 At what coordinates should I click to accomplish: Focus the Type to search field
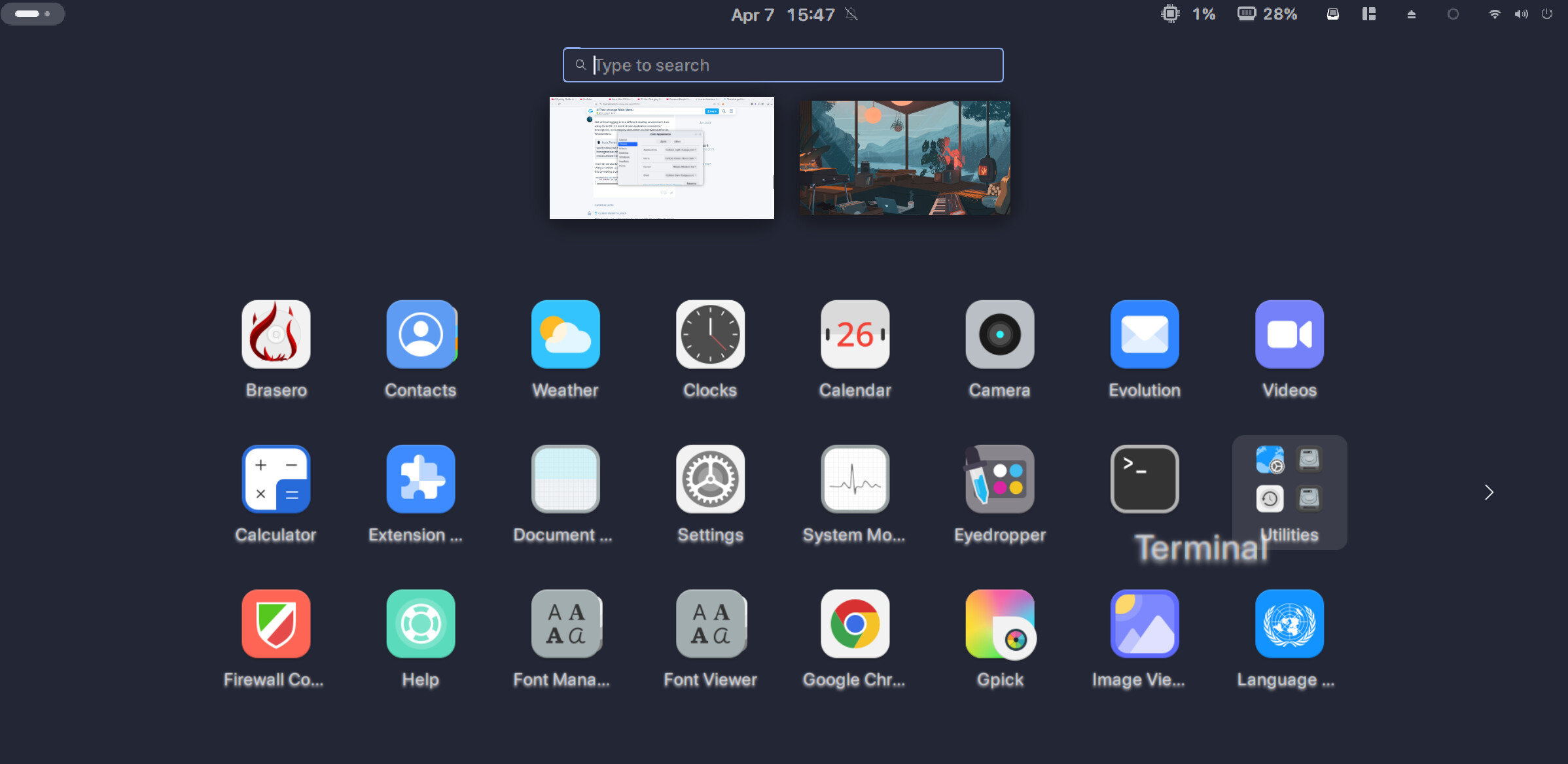(x=783, y=65)
